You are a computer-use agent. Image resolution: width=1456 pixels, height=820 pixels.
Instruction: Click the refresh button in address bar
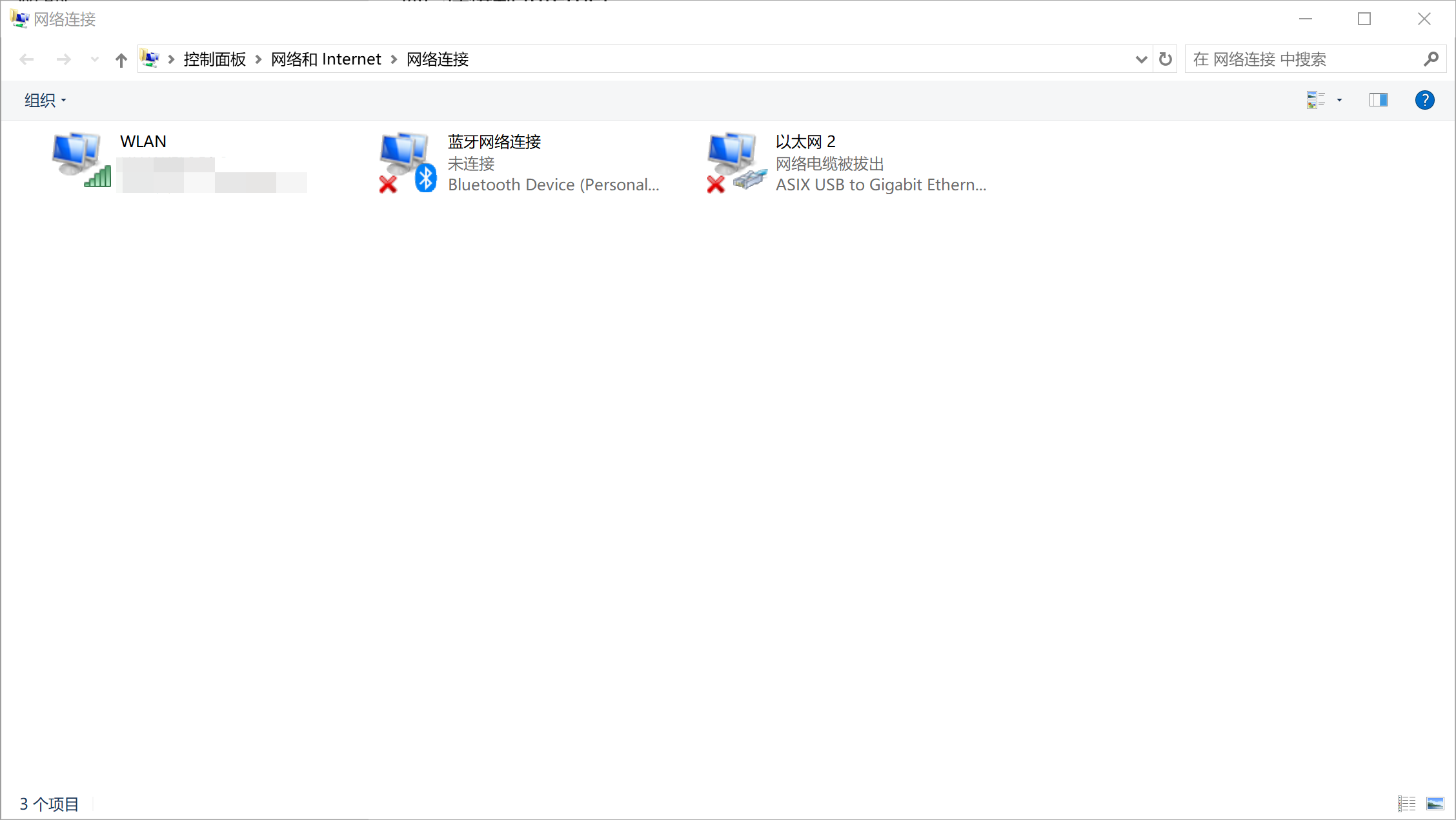point(1165,59)
